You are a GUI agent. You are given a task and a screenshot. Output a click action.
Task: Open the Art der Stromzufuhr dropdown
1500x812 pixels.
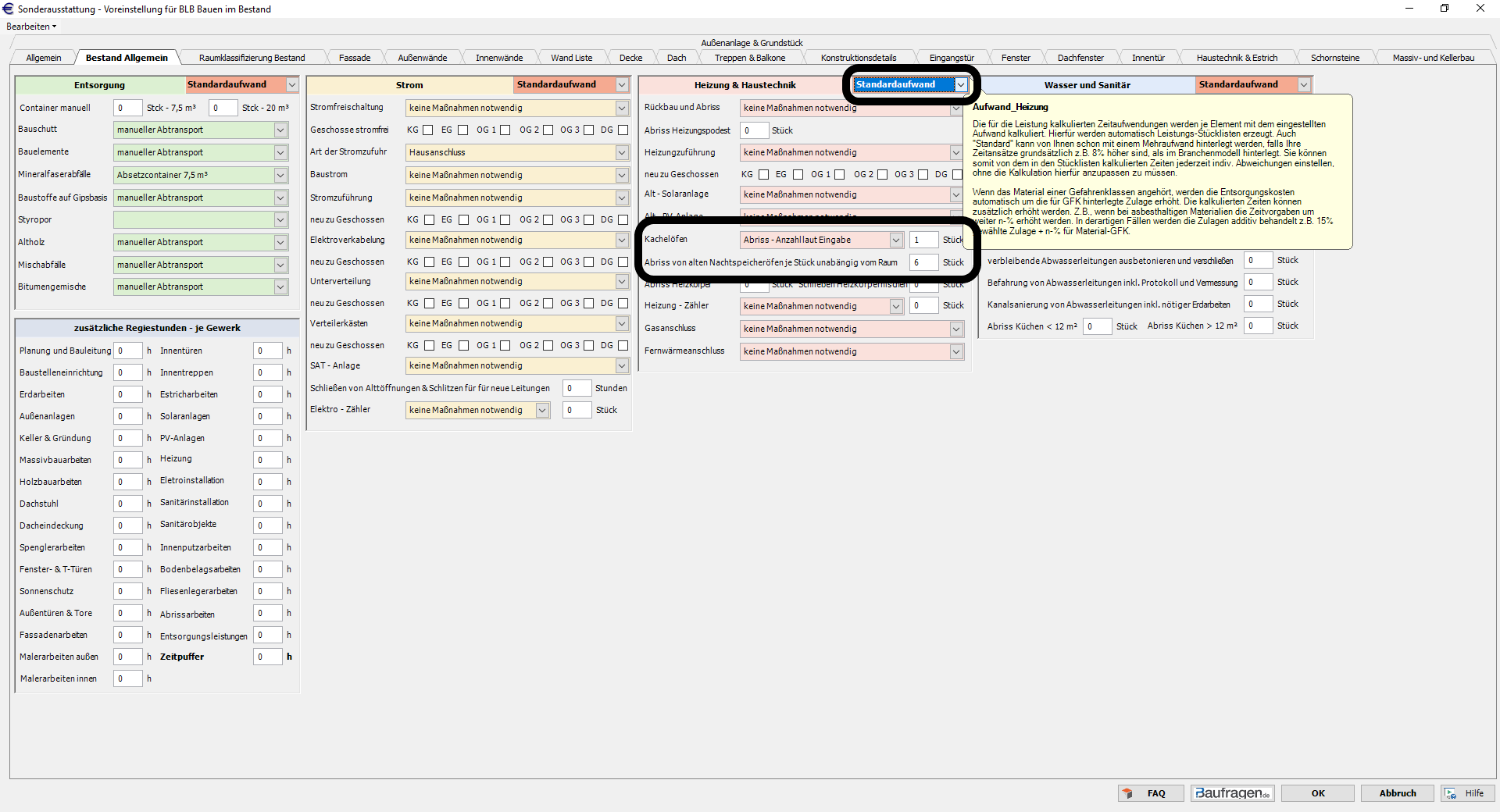pyautogui.click(x=622, y=153)
